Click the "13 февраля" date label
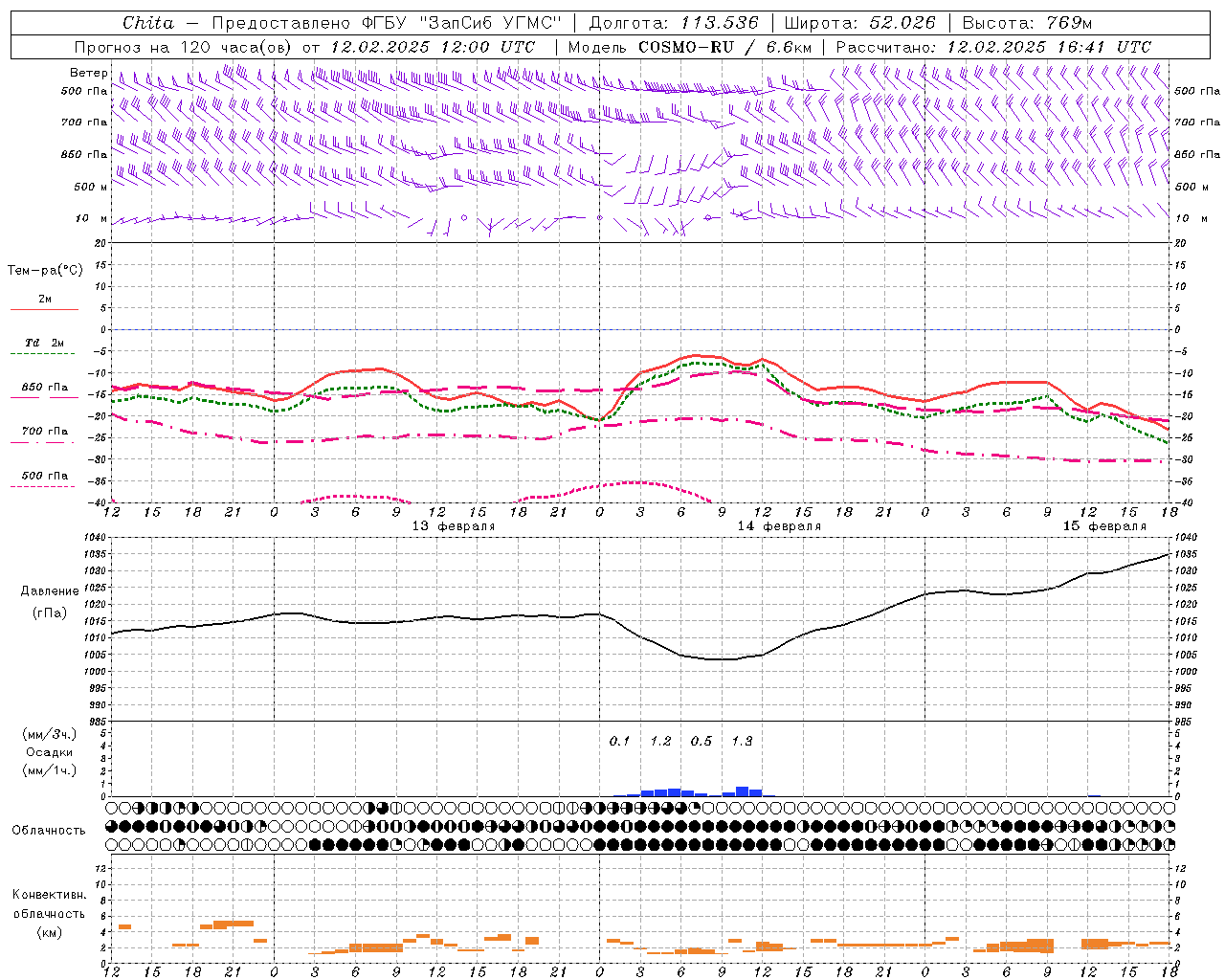Image resolution: width=1225 pixels, height=980 pixels. (x=454, y=526)
